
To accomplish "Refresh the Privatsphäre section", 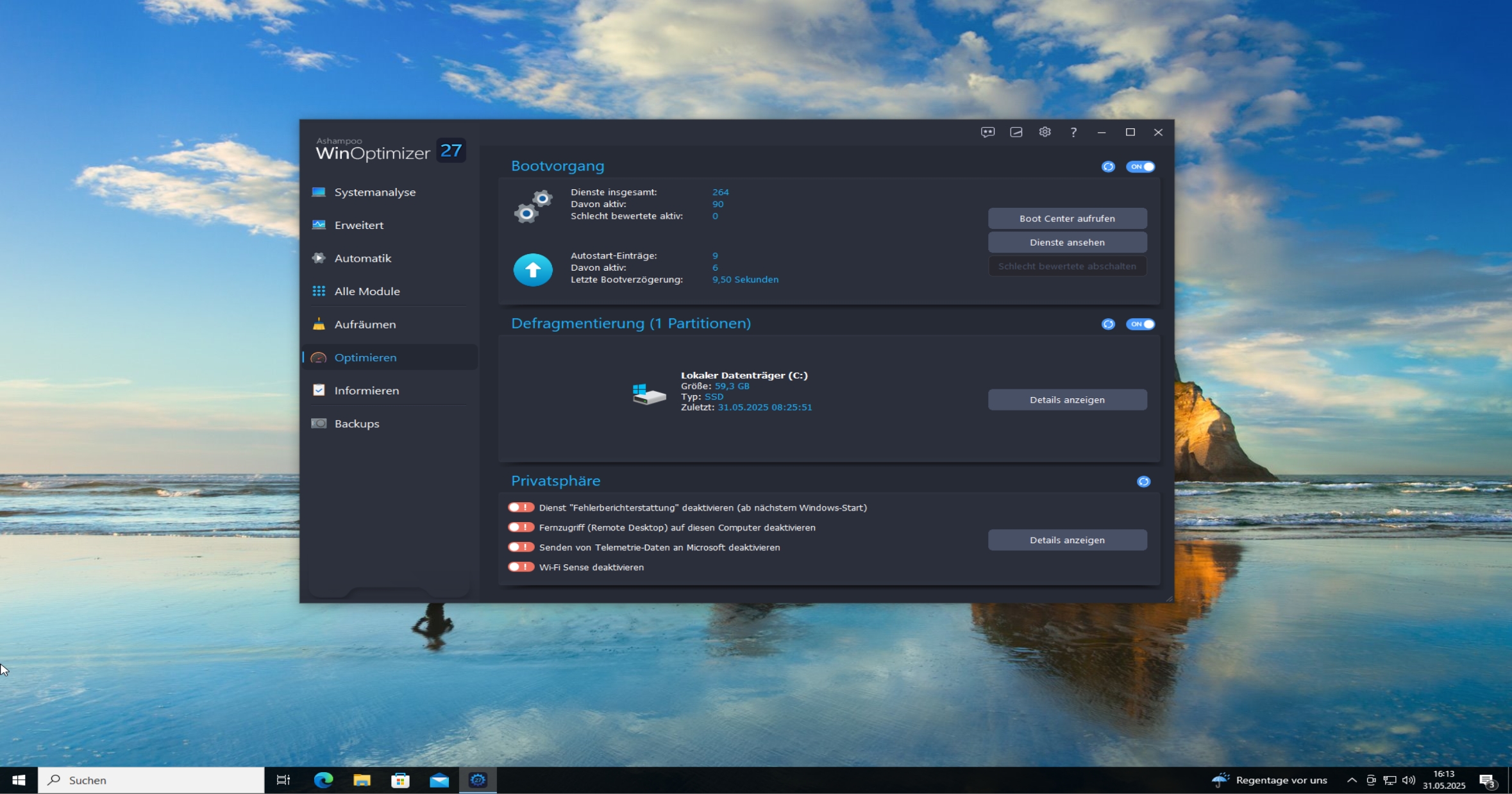I will [x=1143, y=482].
